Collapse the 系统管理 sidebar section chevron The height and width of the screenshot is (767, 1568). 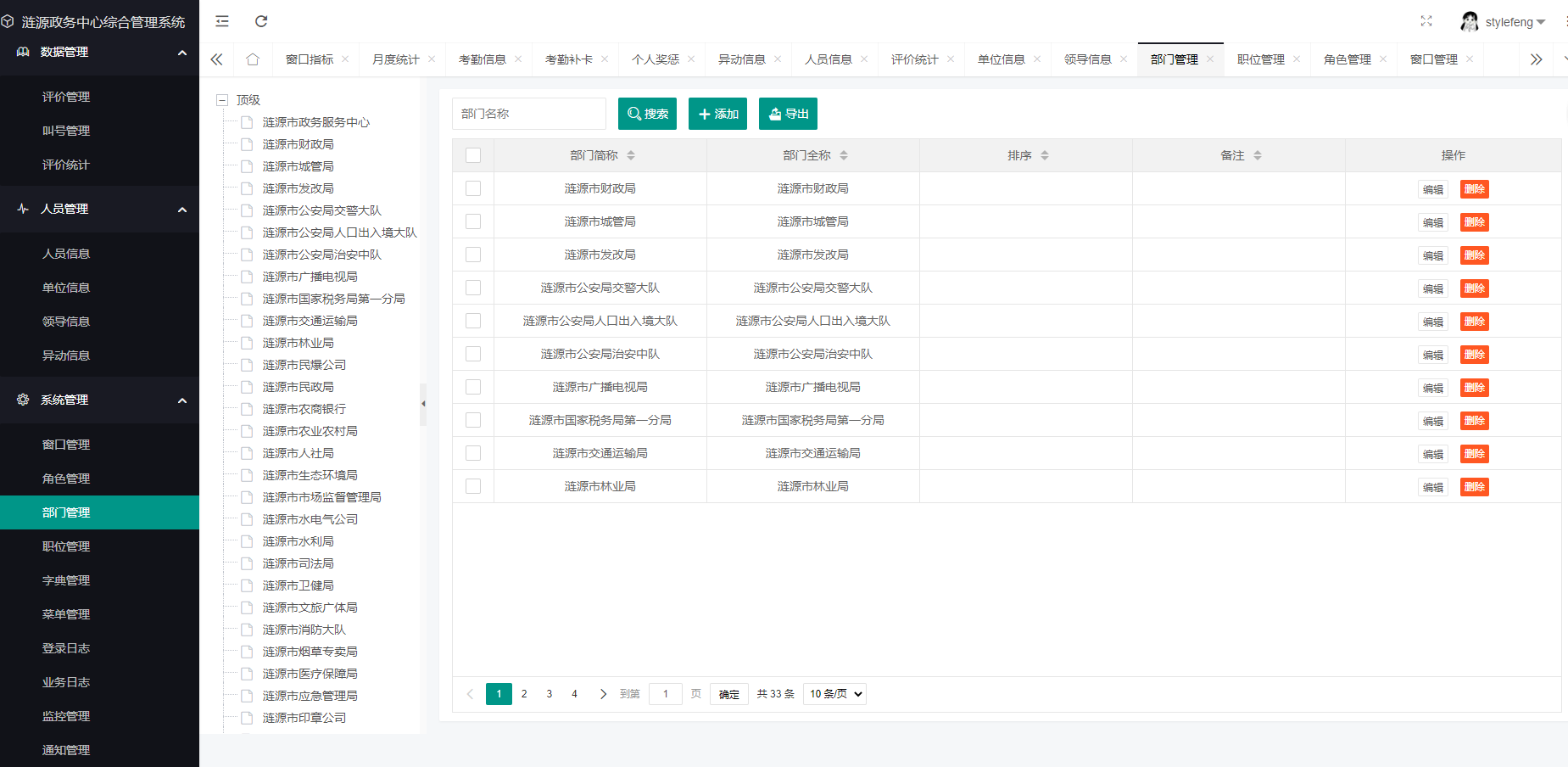[182, 400]
